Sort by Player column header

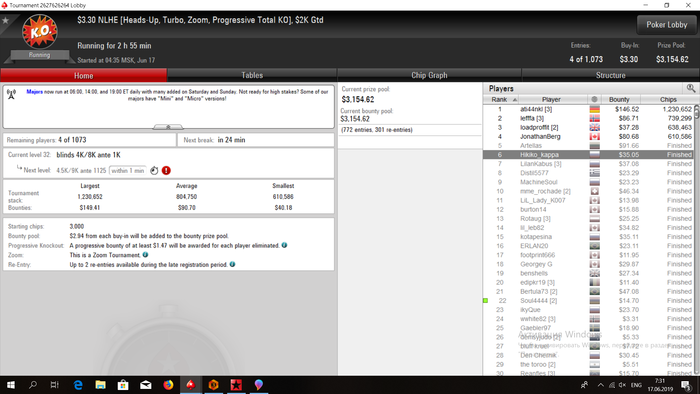point(551,100)
